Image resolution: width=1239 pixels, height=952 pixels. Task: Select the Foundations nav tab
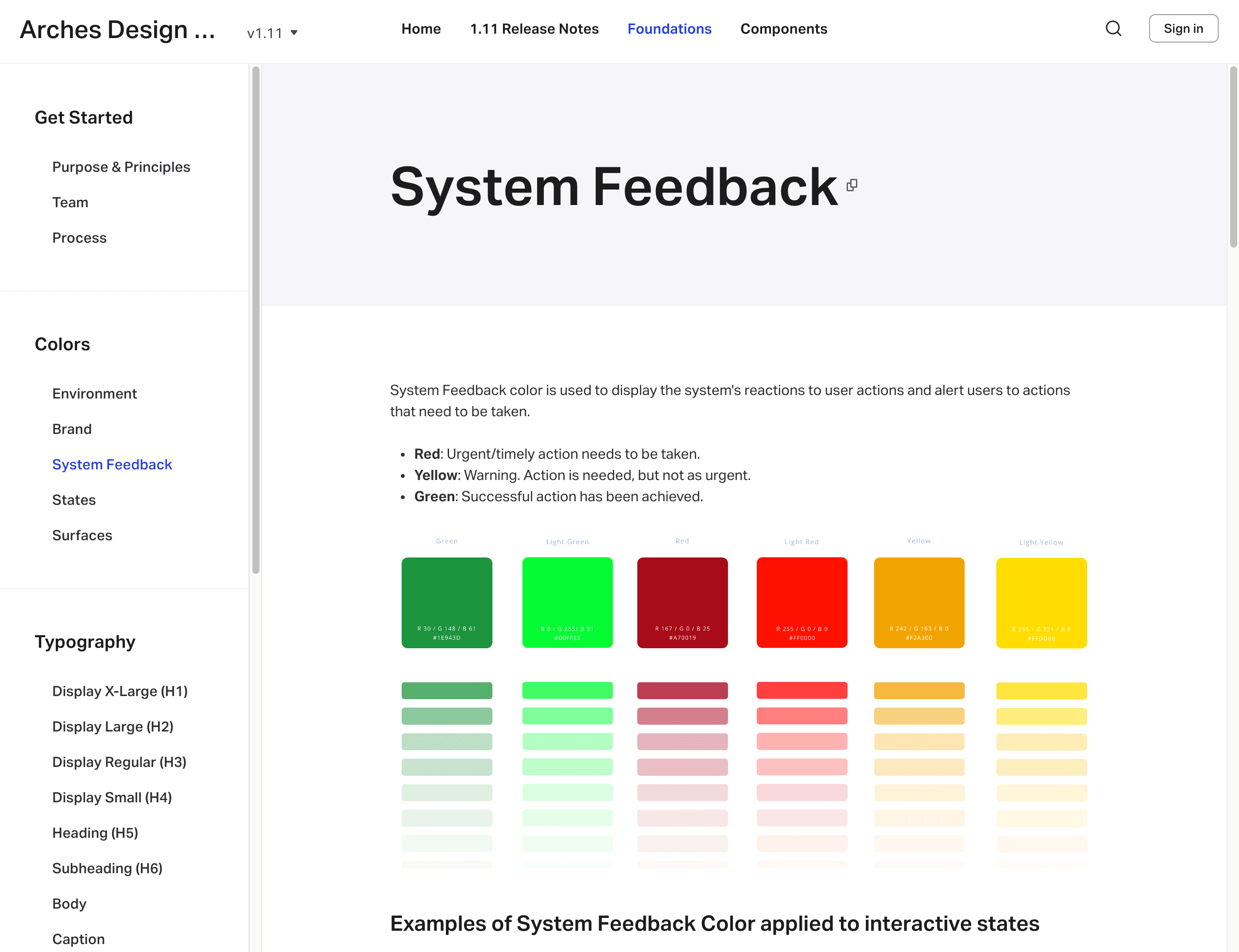pyautogui.click(x=669, y=29)
